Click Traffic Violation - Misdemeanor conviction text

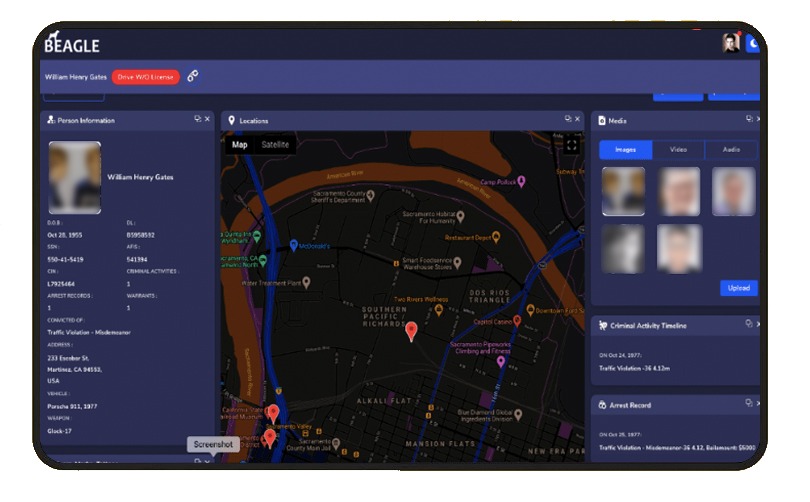point(89,333)
